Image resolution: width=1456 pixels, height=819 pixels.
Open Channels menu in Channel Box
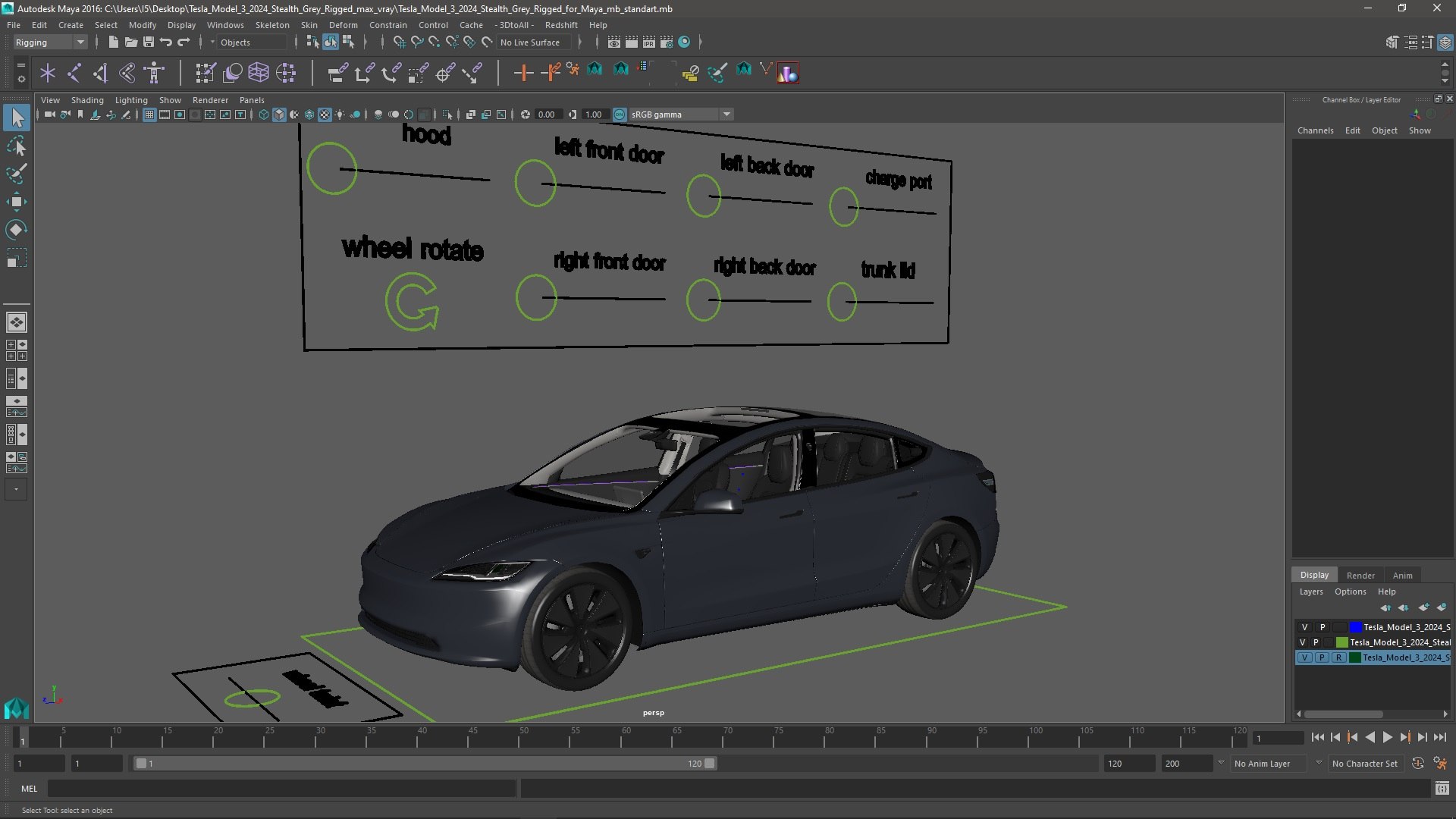click(1315, 130)
